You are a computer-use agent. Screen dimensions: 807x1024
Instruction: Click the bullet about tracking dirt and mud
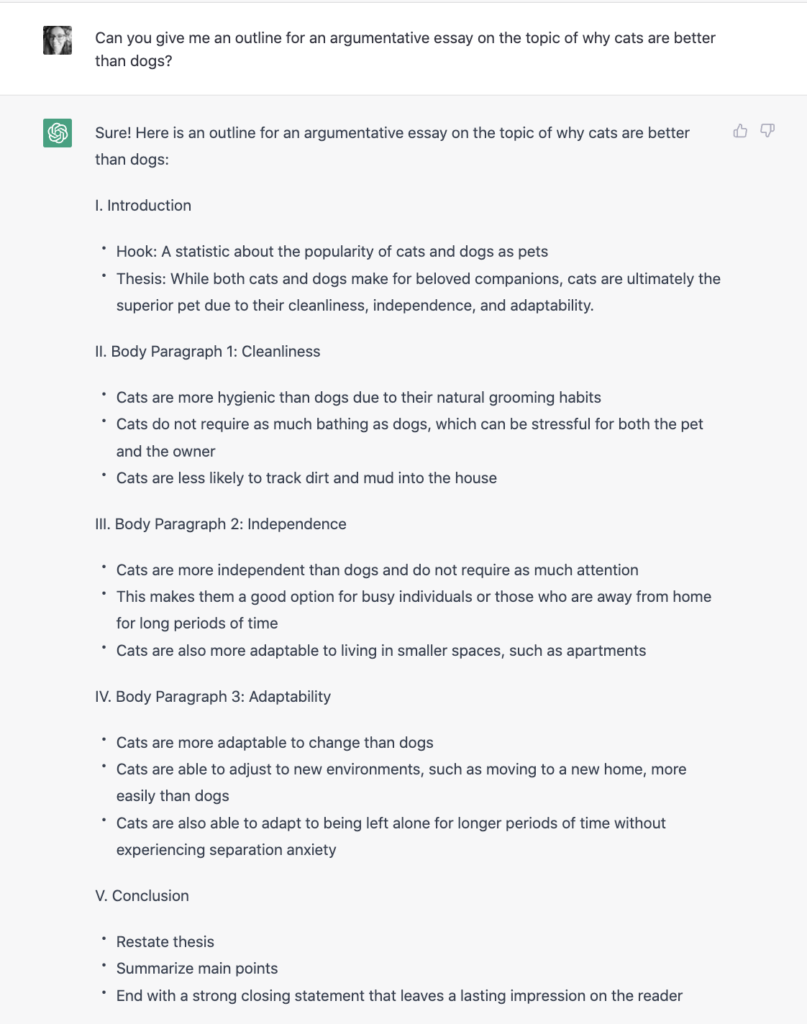click(x=306, y=477)
